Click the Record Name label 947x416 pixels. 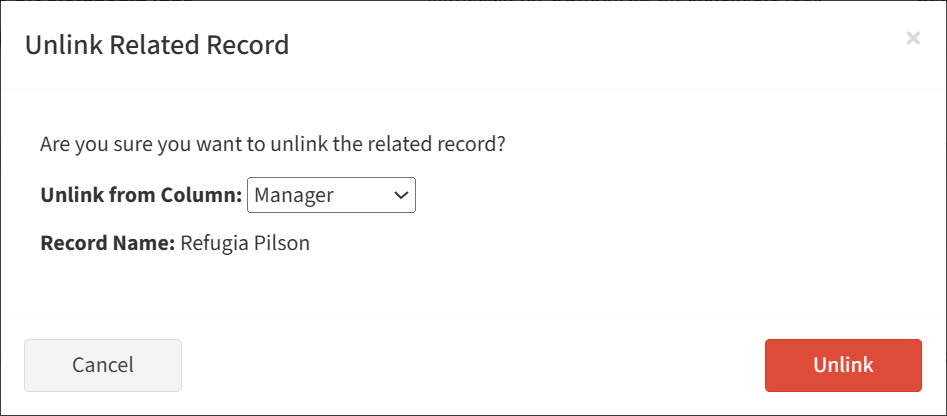click(x=108, y=243)
